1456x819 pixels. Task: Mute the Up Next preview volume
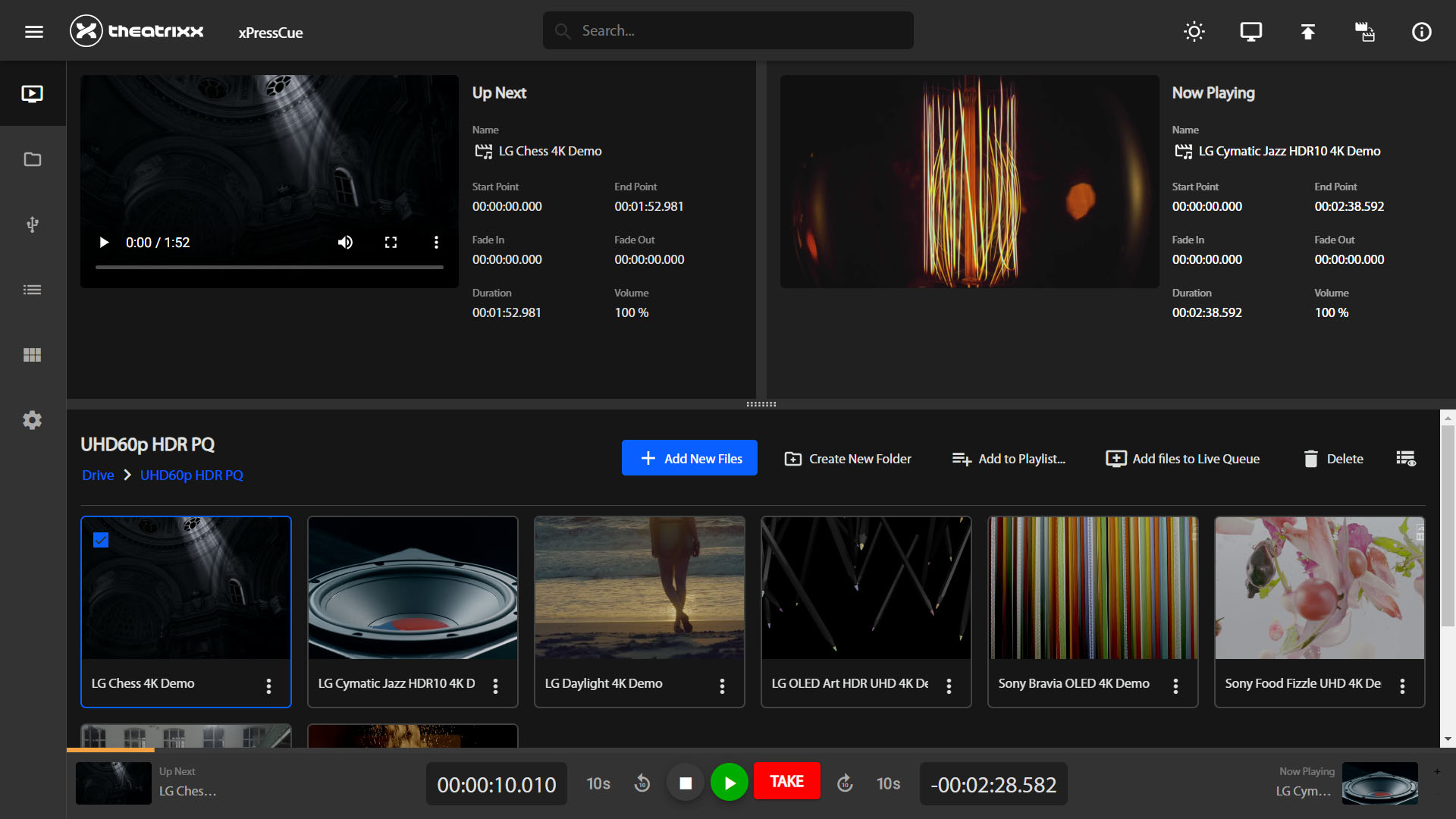[345, 243]
